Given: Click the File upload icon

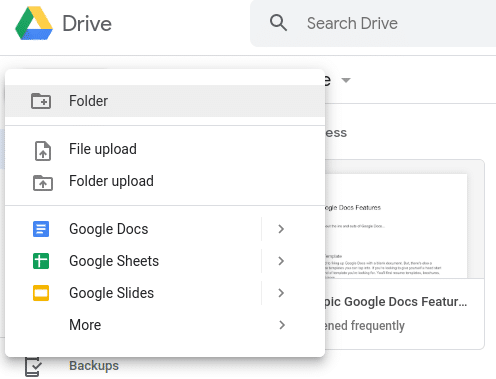Looking at the screenshot, I should [x=43, y=151].
